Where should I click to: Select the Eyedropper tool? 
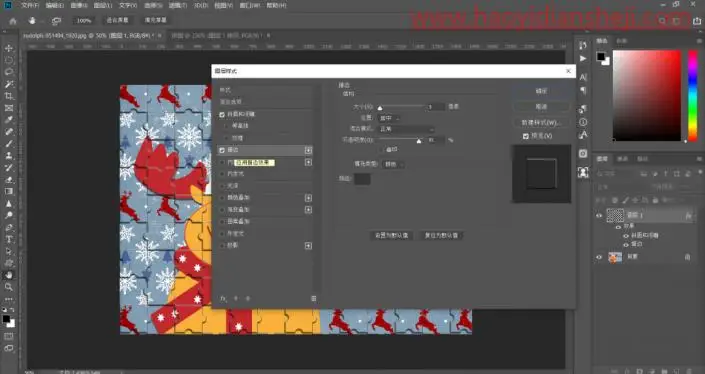pyautogui.click(x=9, y=120)
